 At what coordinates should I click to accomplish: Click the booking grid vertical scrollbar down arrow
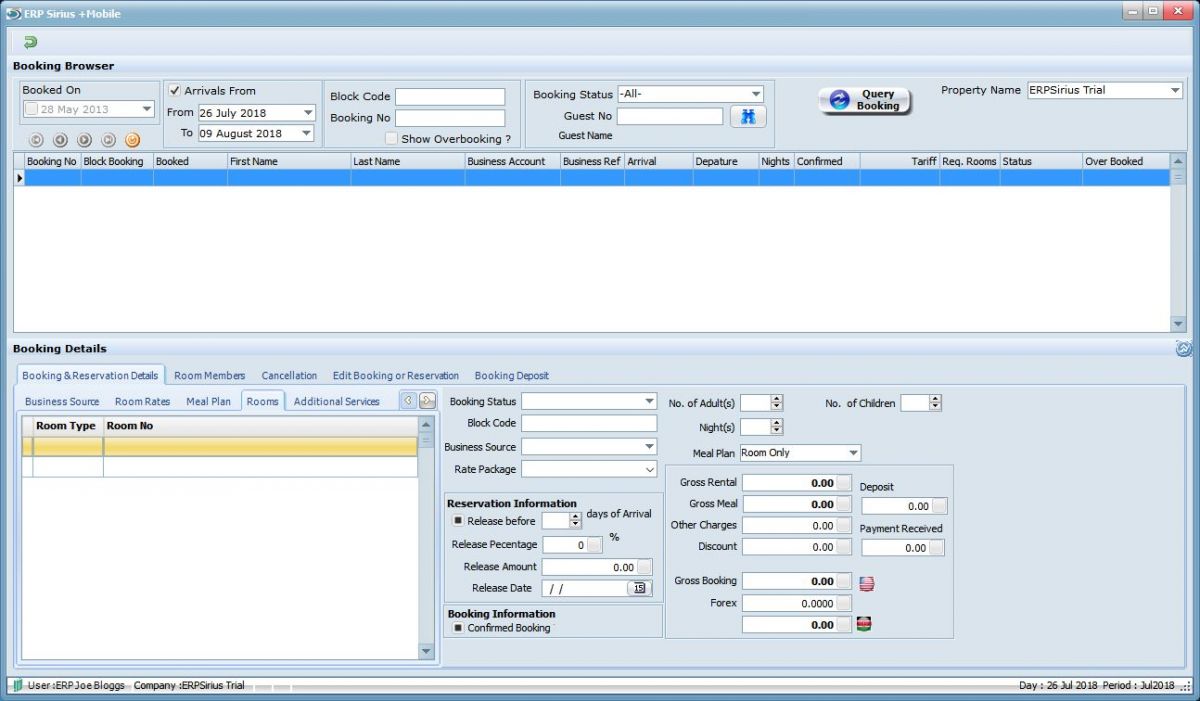1178,324
